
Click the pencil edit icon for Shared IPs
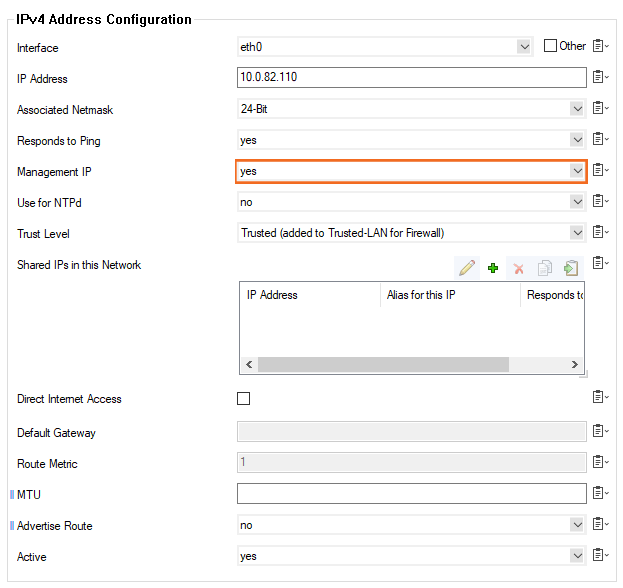click(467, 268)
